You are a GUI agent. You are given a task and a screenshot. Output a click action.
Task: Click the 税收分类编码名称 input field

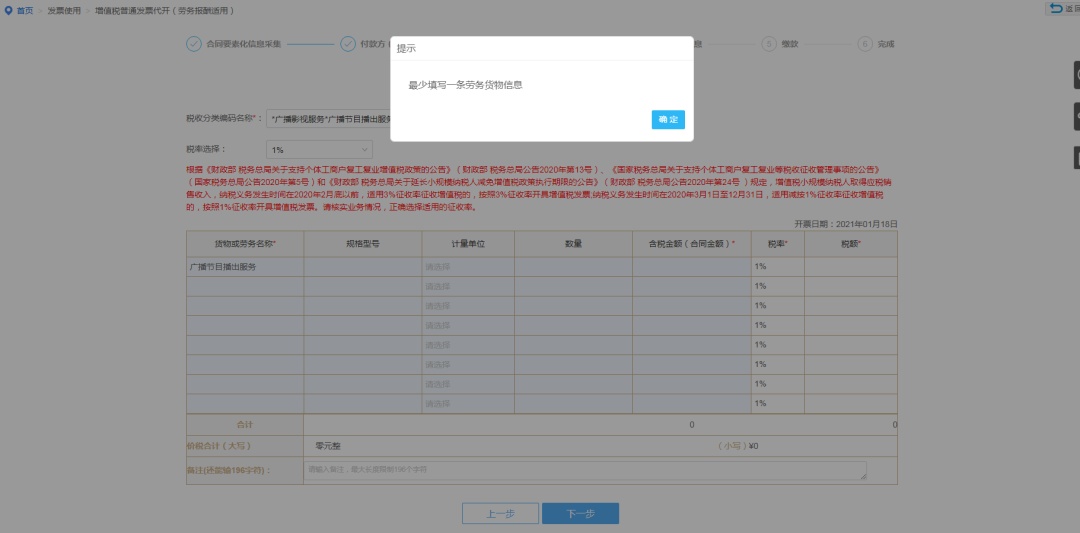tap(330, 118)
